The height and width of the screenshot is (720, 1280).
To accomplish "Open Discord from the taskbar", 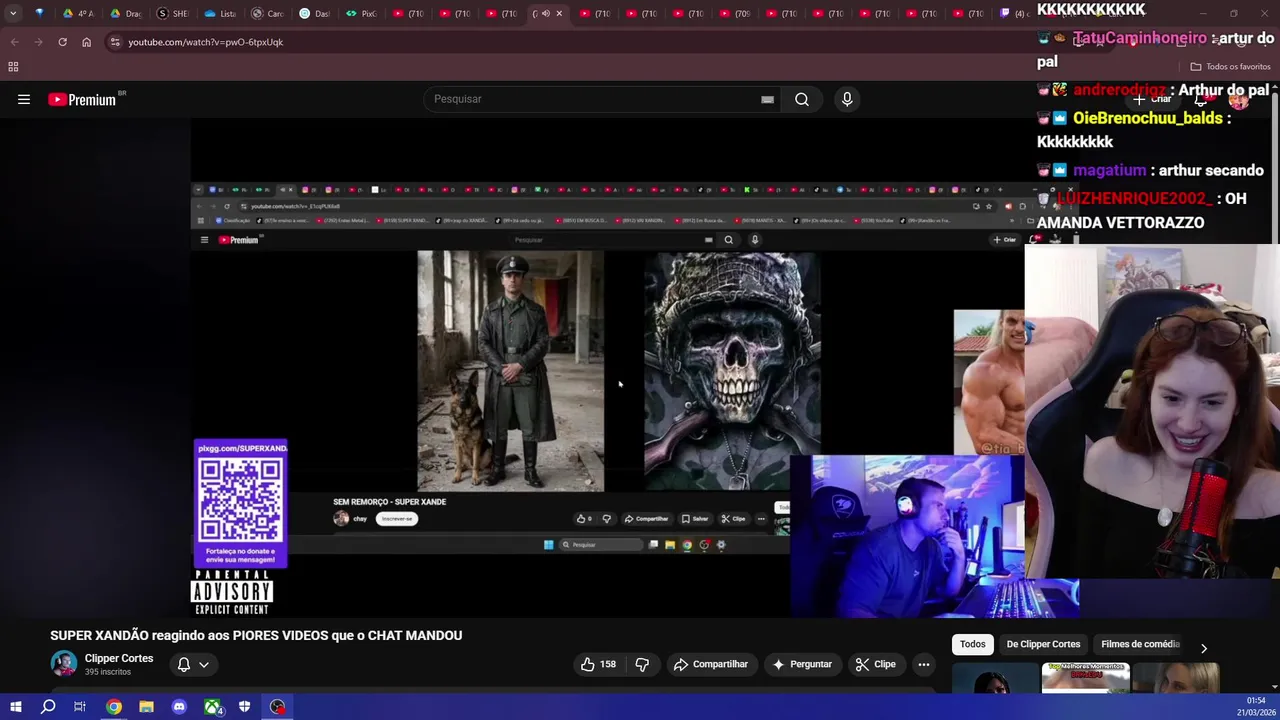I will coord(179,707).
